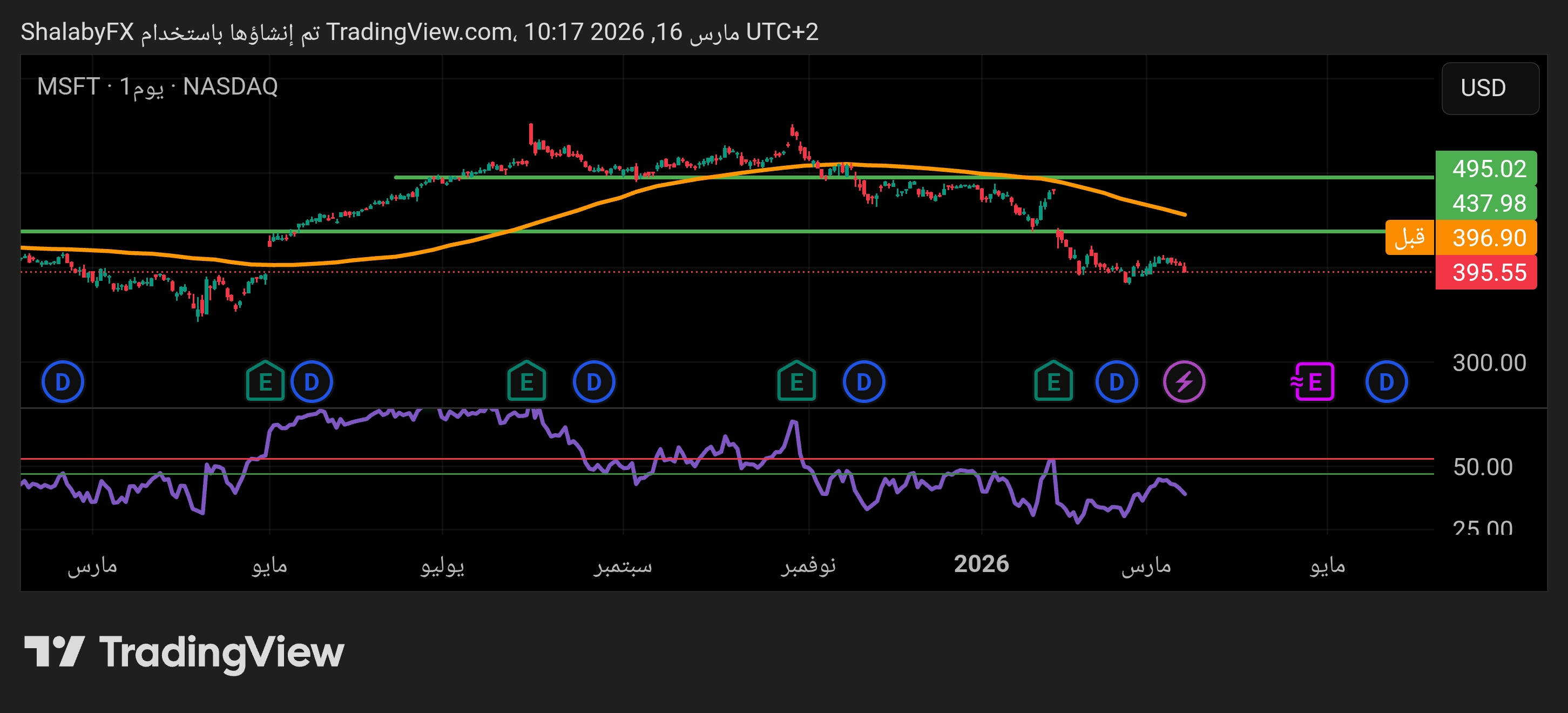Click the TradingView.com link in header text
Screen dimensions: 1568x713
pyautogui.click(x=419, y=32)
